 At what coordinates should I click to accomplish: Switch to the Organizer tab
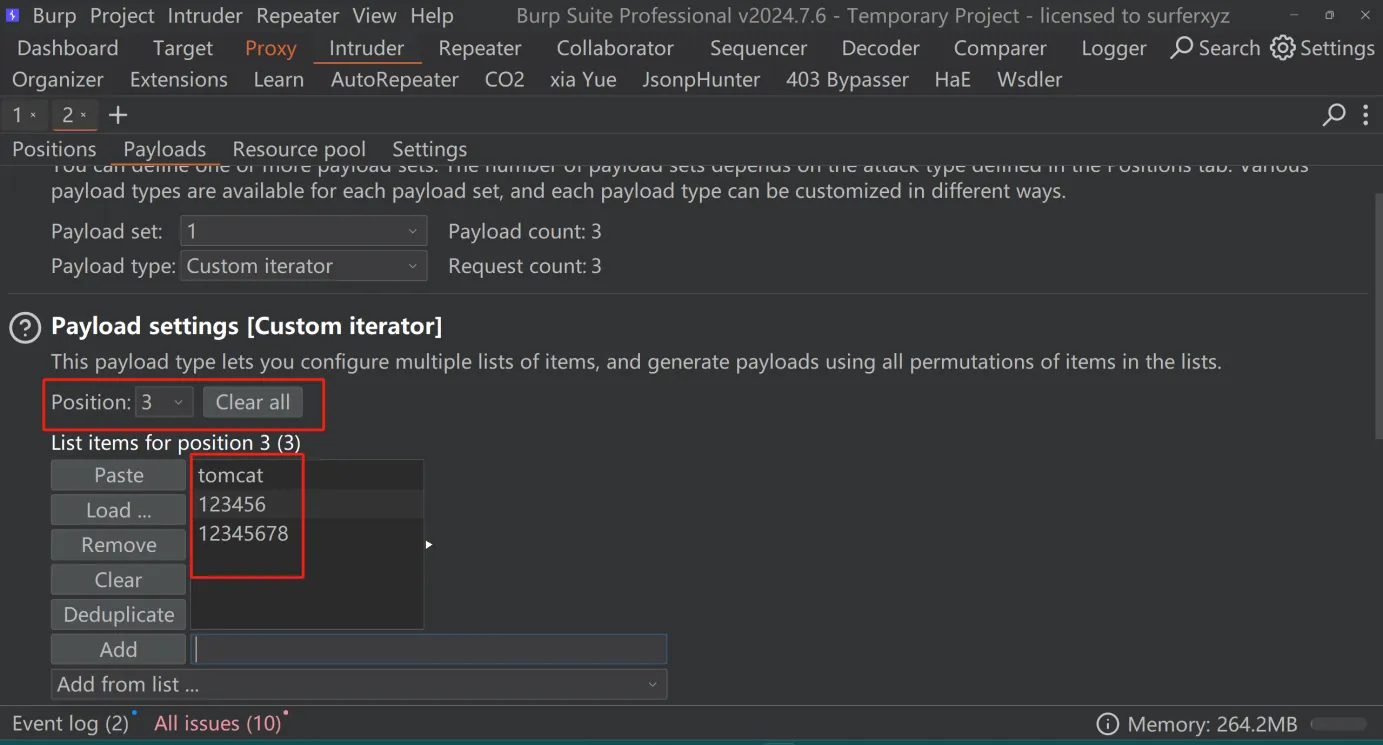58,79
